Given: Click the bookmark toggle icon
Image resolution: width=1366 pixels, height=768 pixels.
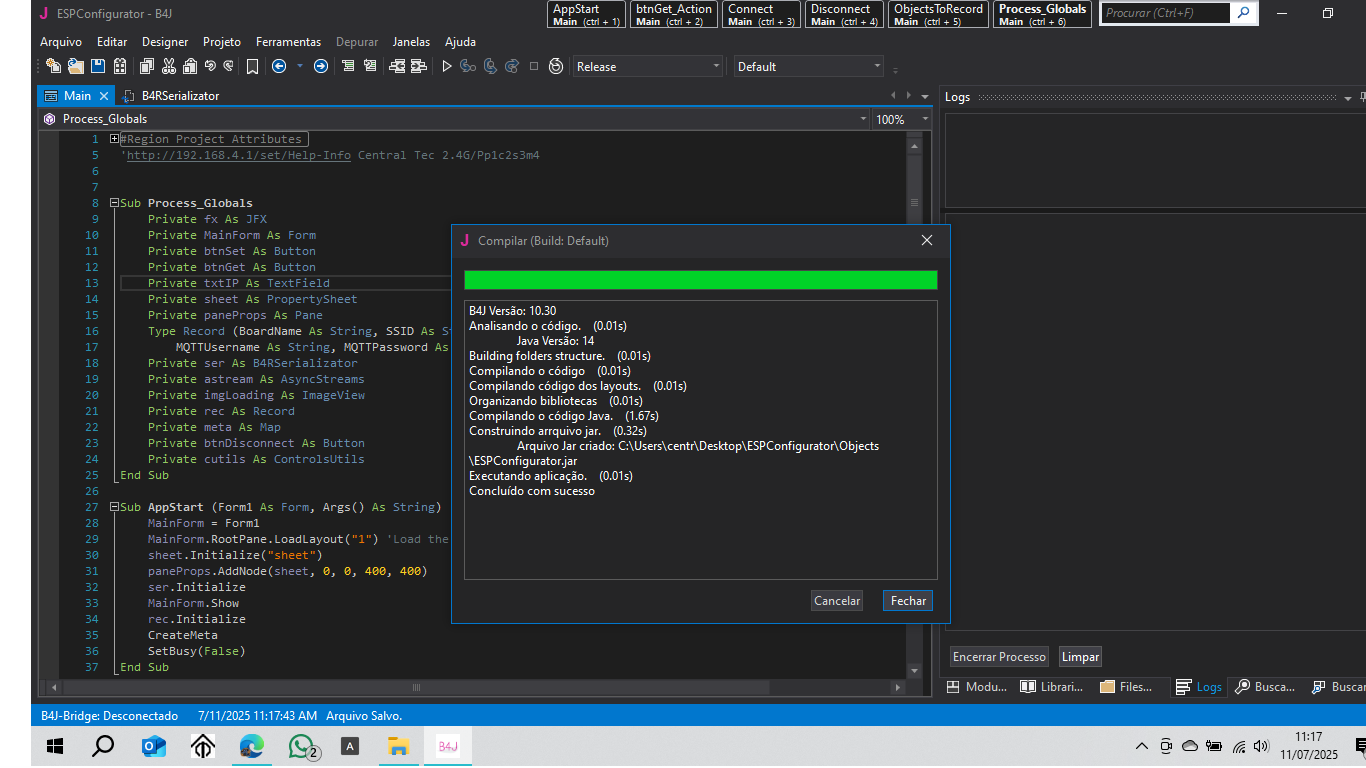Looking at the screenshot, I should [x=252, y=66].
